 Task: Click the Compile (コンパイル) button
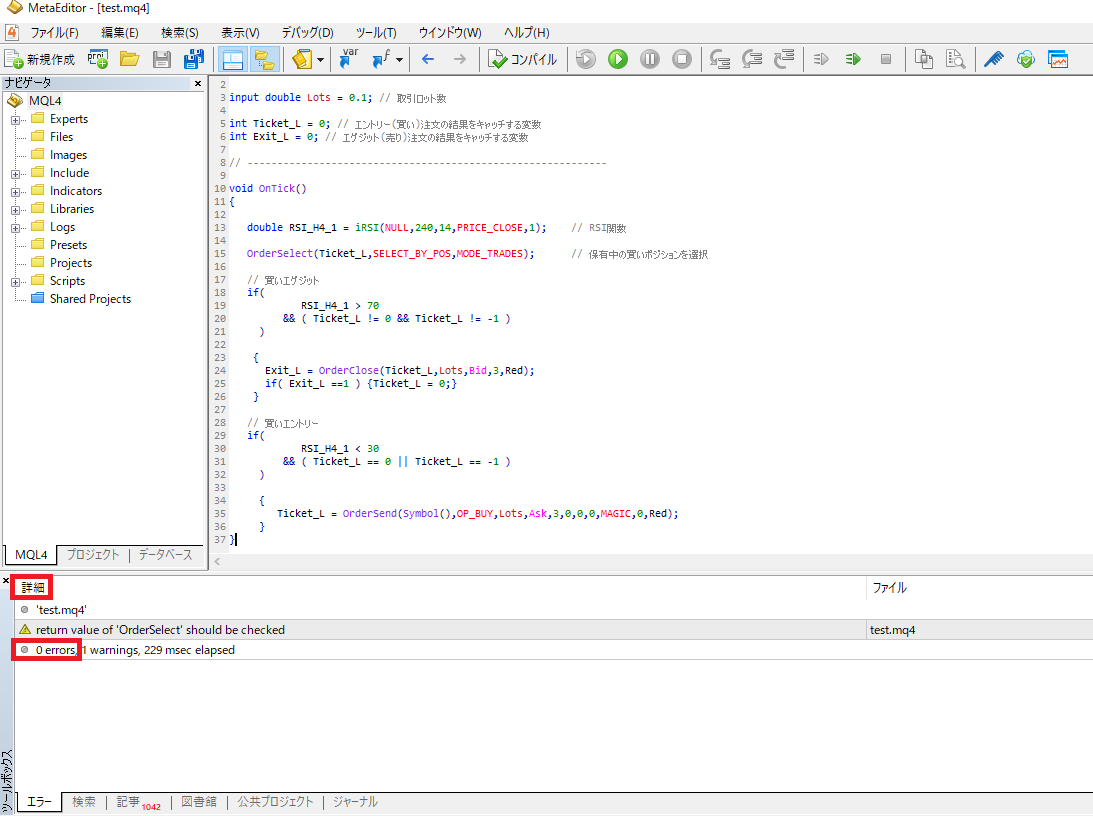click(522, 59)
